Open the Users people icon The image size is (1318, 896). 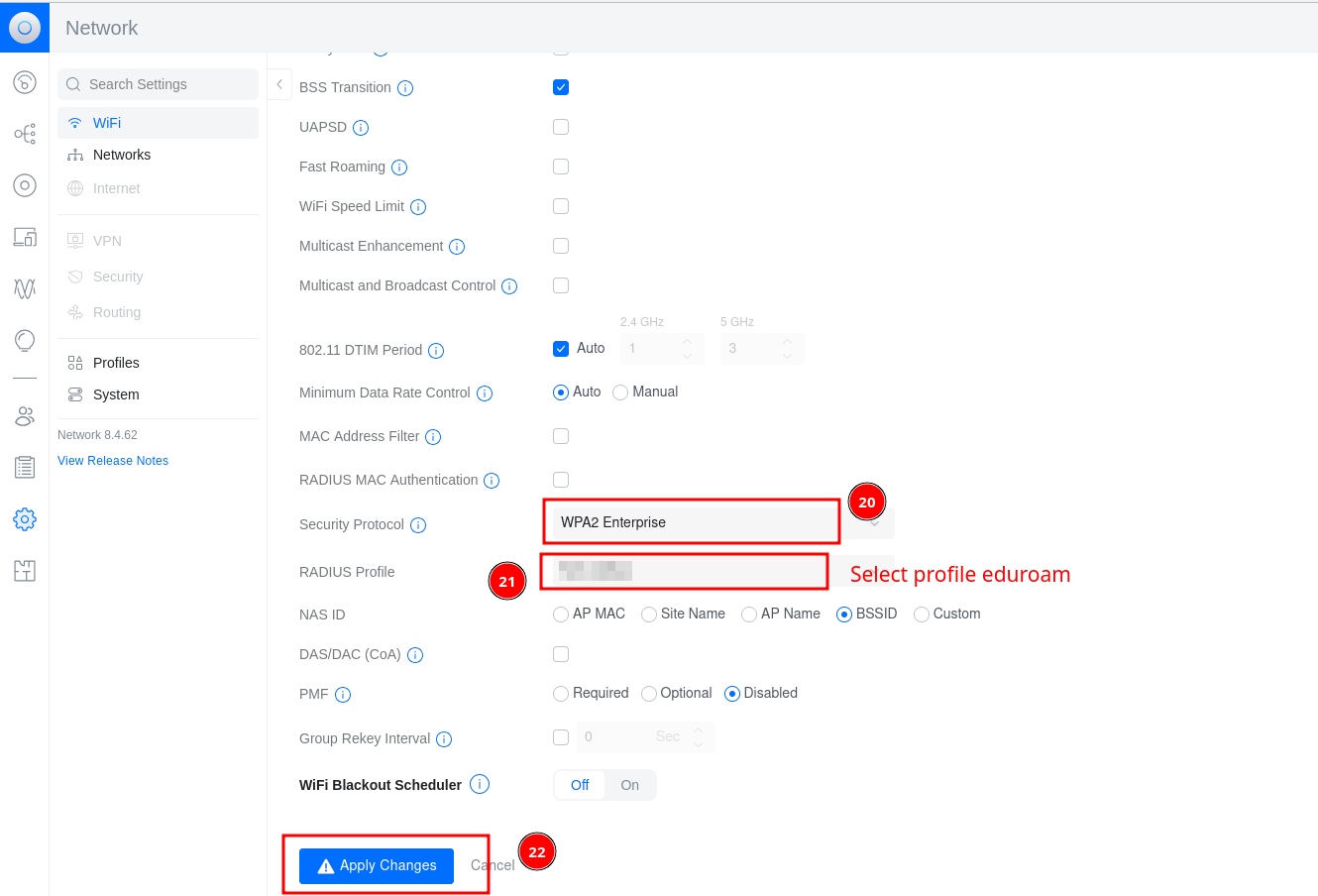click(25, 416)
